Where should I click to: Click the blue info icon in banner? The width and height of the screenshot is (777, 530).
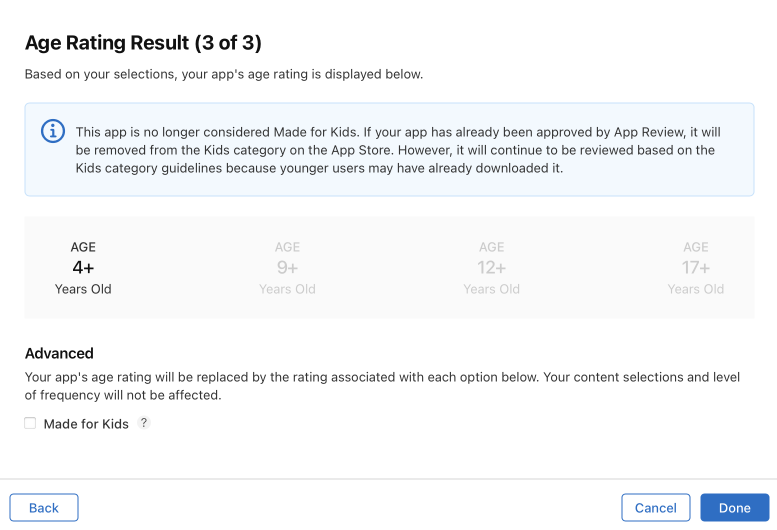[53, 131]
